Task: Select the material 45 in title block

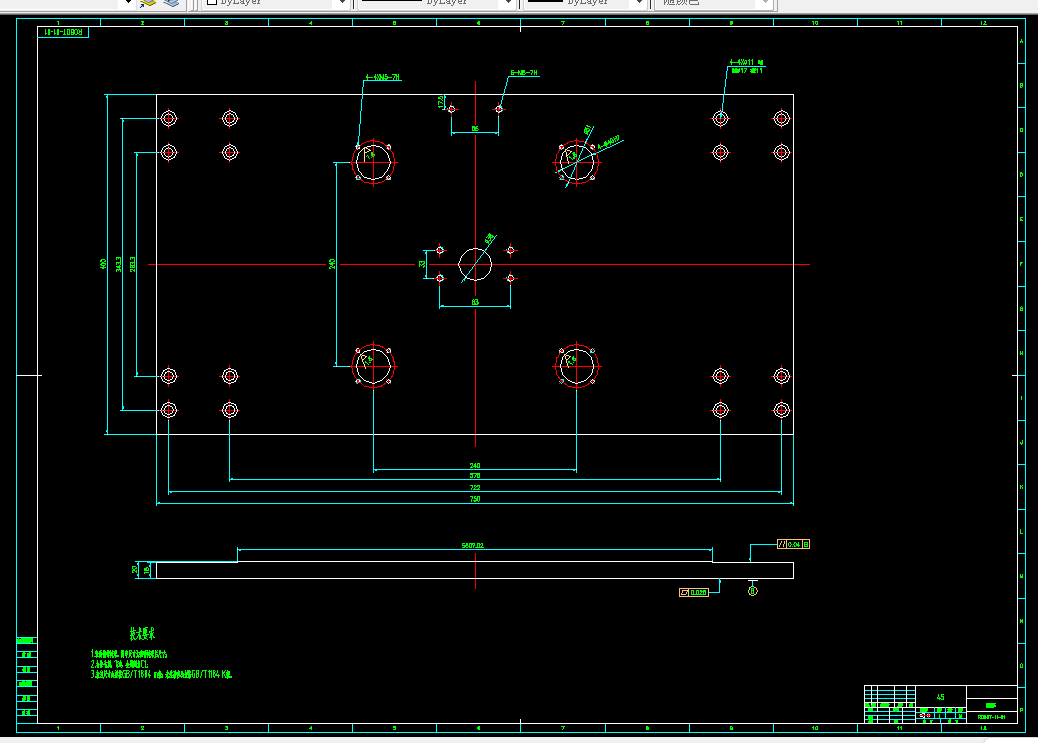Action: coord(940,697)
